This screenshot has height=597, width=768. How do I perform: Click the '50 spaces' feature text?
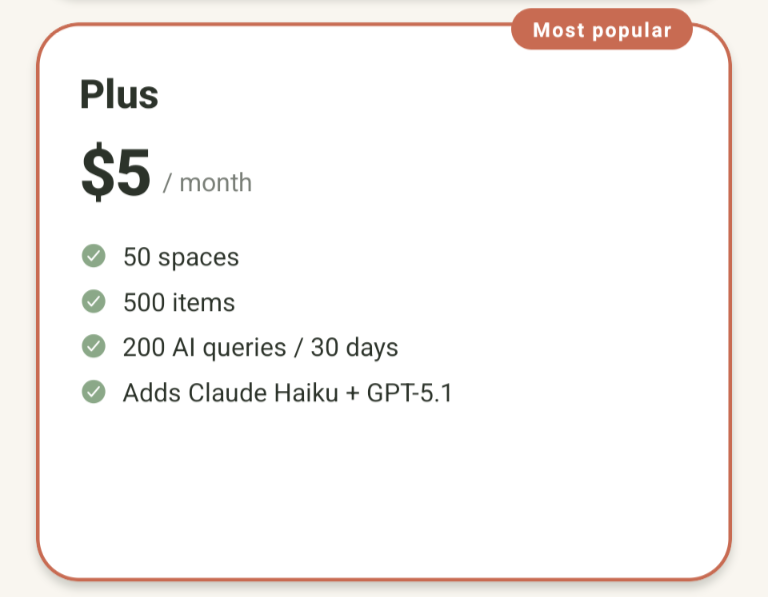click(x=180, y=257)
